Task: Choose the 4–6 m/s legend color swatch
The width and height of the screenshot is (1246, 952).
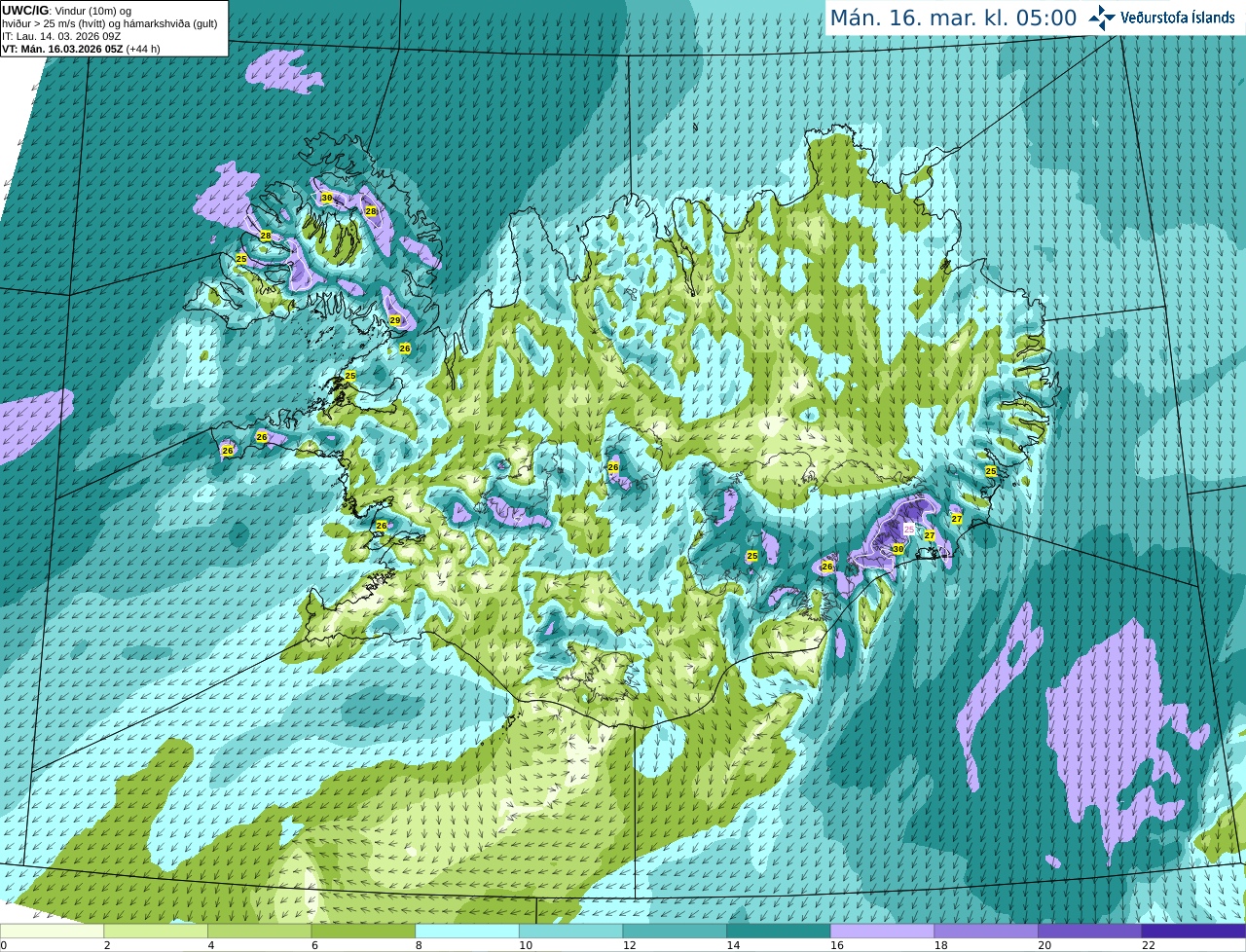Action: pyautogui.click(x=260, y=932)
